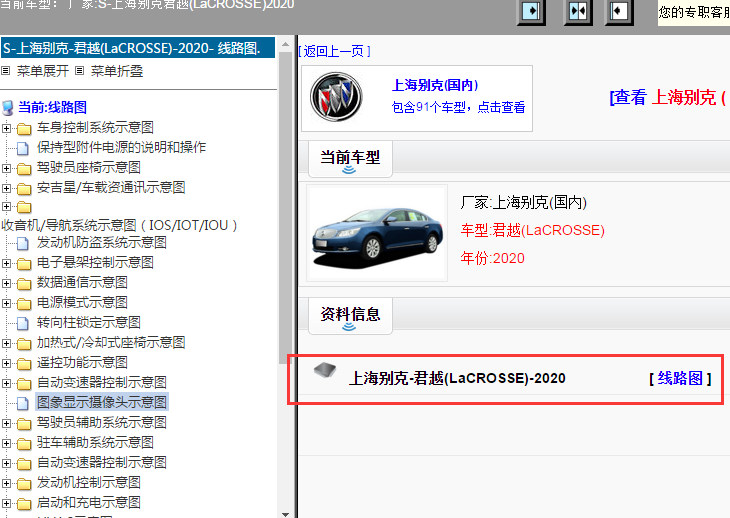Image resolution: width=730 pixels, height=518 pixels.
Task: Click folder icon of 启动和充电示意图
Action: point(24,504)
